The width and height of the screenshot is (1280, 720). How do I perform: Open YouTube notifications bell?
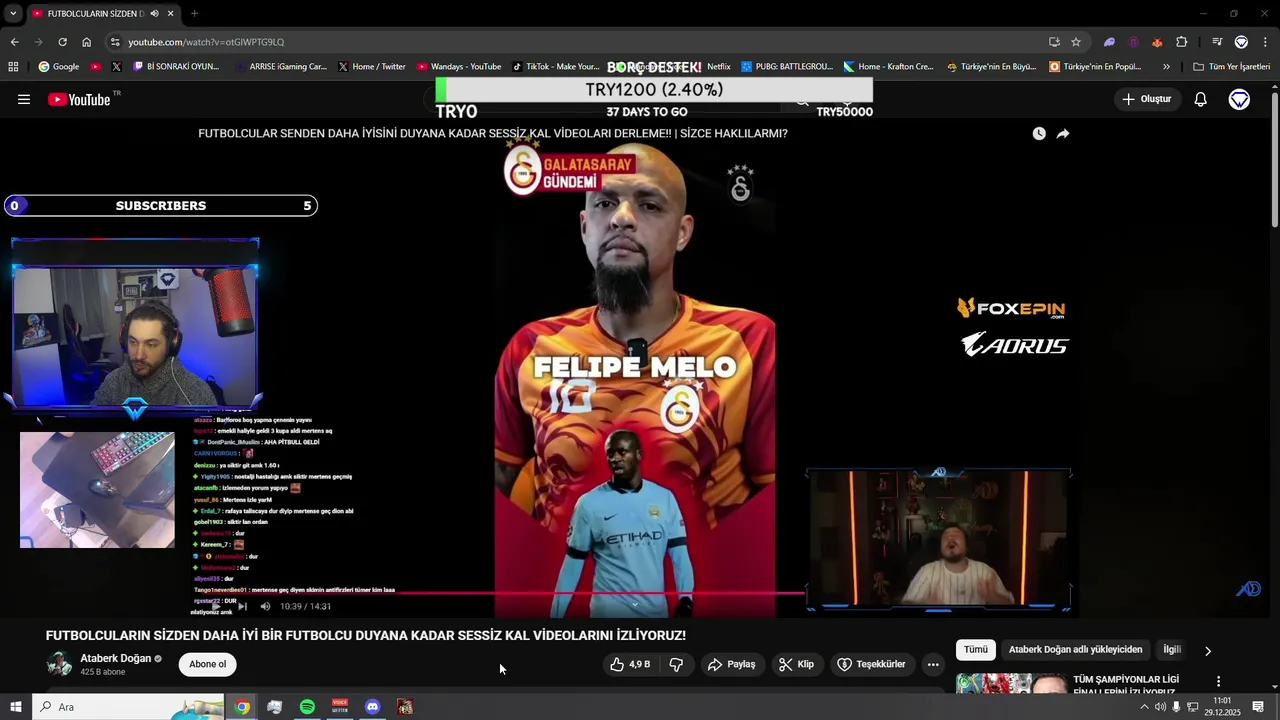(x=1201, y=99)
